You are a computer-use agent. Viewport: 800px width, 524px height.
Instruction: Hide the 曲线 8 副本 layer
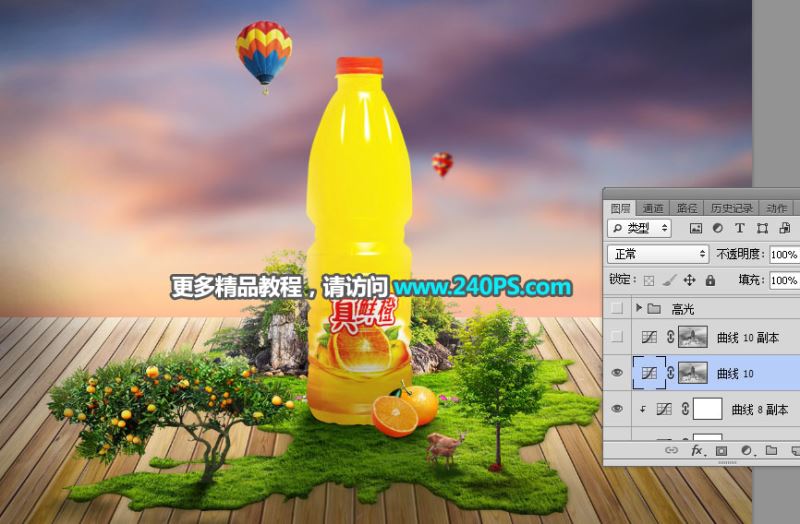click(617, 409)
